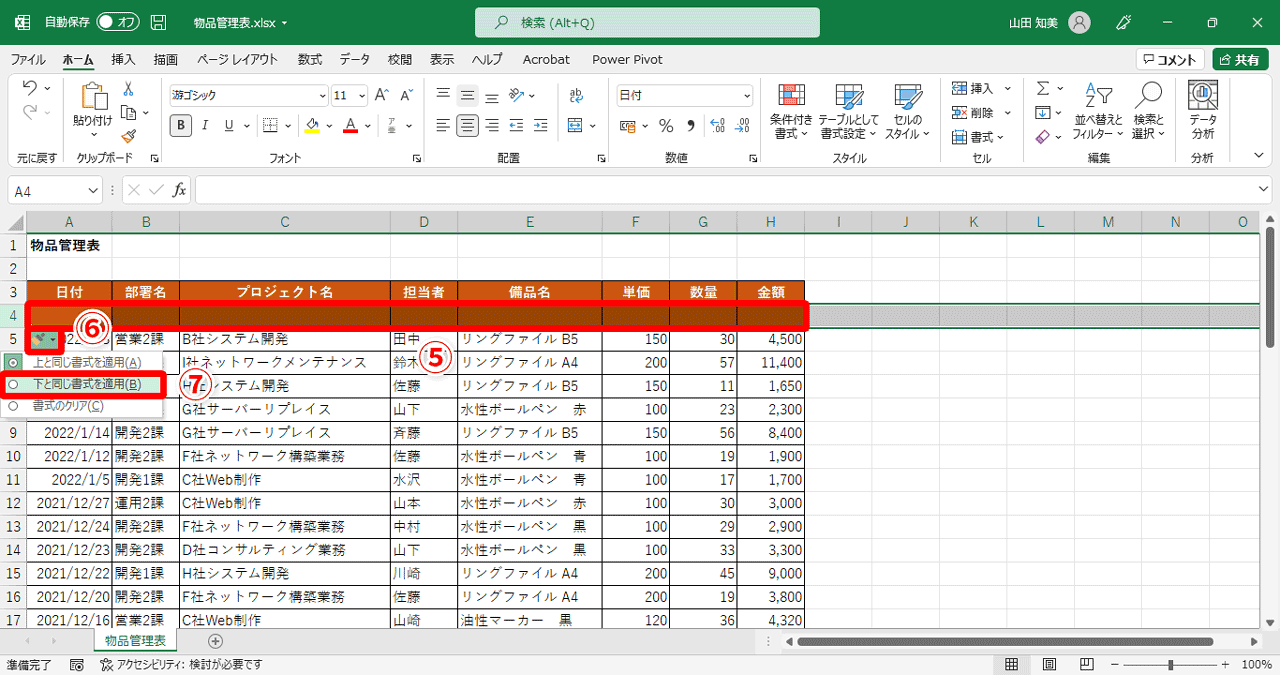Screen dimensions: 1280x675
Task: Open 条件付き書式 conditional formatting
Action: click(791, 110)
